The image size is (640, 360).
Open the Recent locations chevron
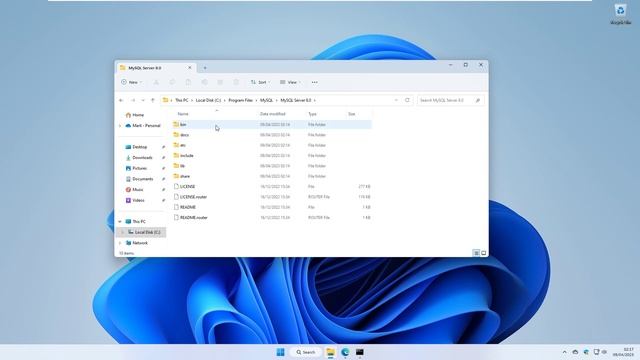143,100
